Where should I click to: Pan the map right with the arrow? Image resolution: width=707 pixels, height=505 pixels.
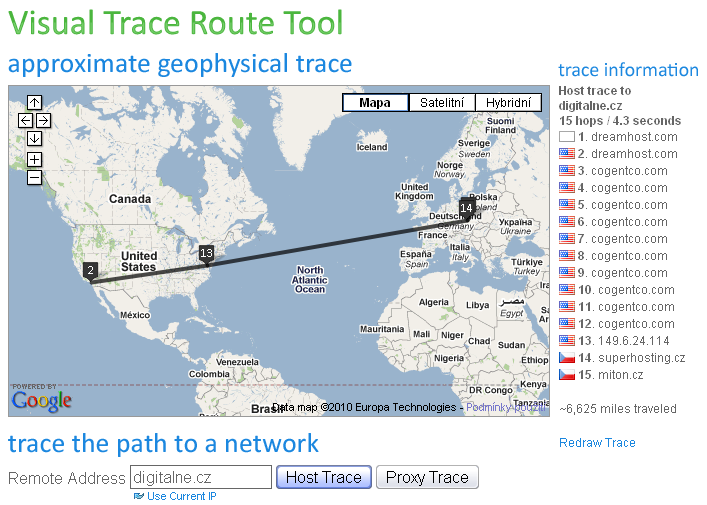pos(43,120)
